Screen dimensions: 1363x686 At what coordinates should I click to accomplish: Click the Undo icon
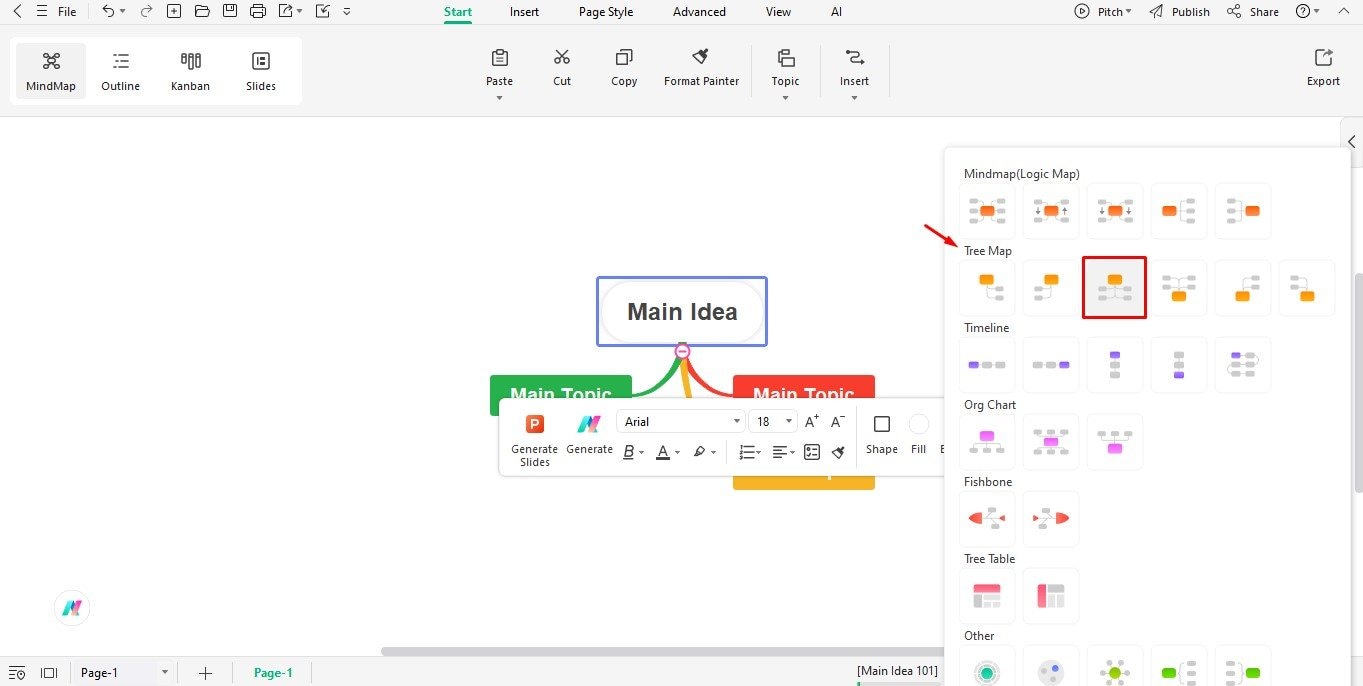pos(108,12)
